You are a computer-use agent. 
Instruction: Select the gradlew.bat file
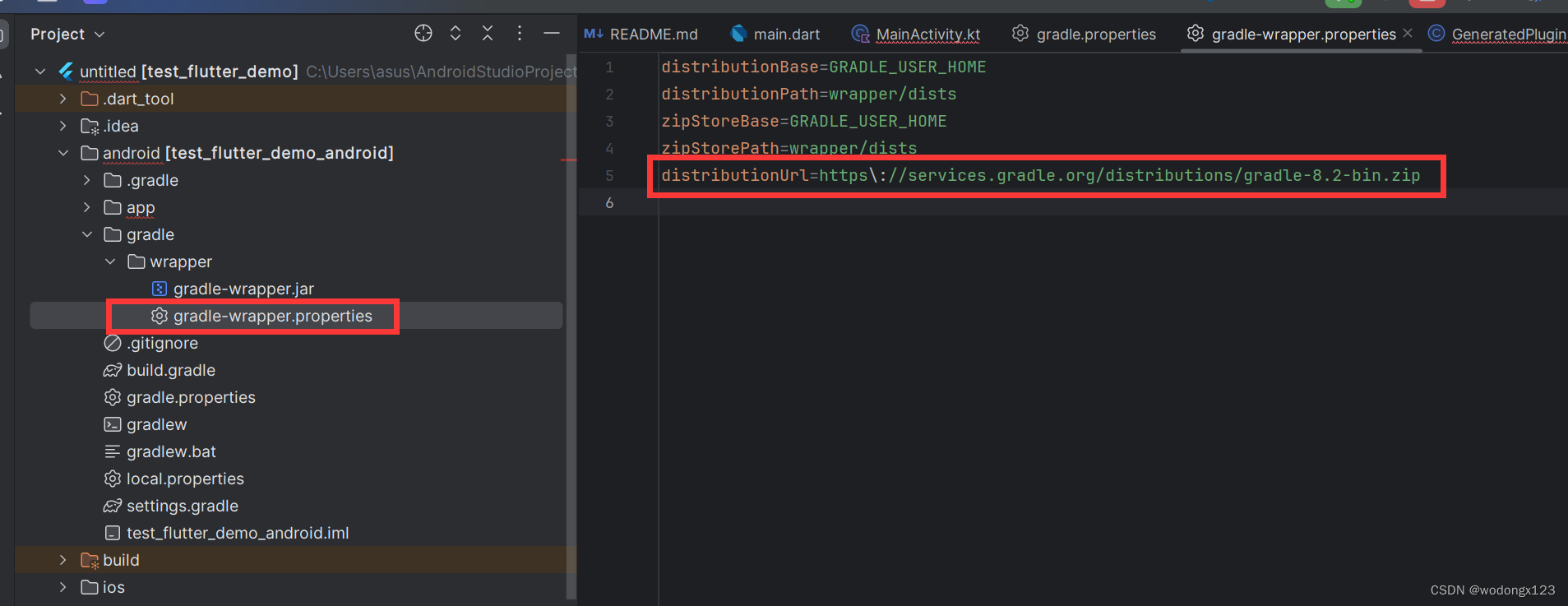(171, 451)
